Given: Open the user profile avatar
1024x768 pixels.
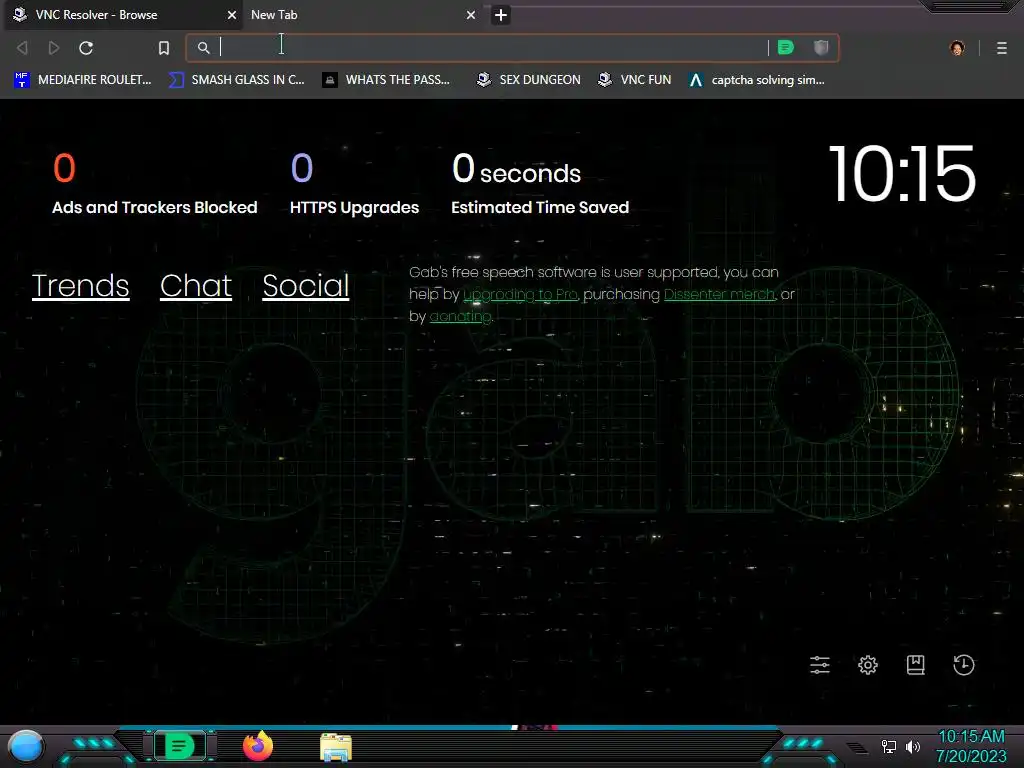Looking at the screenshot, I should pyautogui.click(x=957, y=48).
